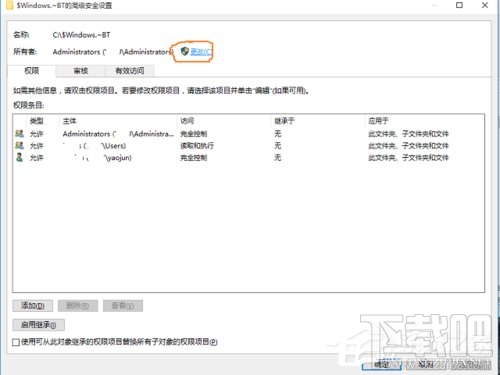Click applies-to cell in Users row

tap(408, 146)
